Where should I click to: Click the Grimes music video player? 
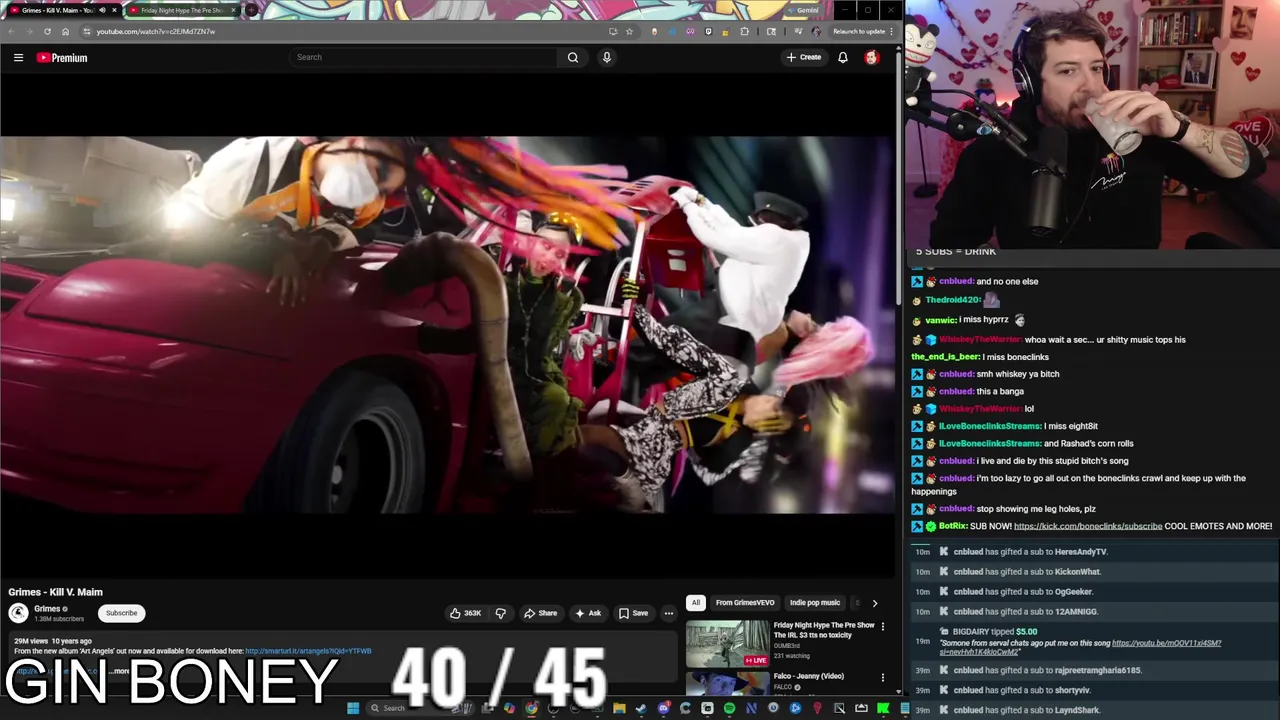tap(448, 325)
